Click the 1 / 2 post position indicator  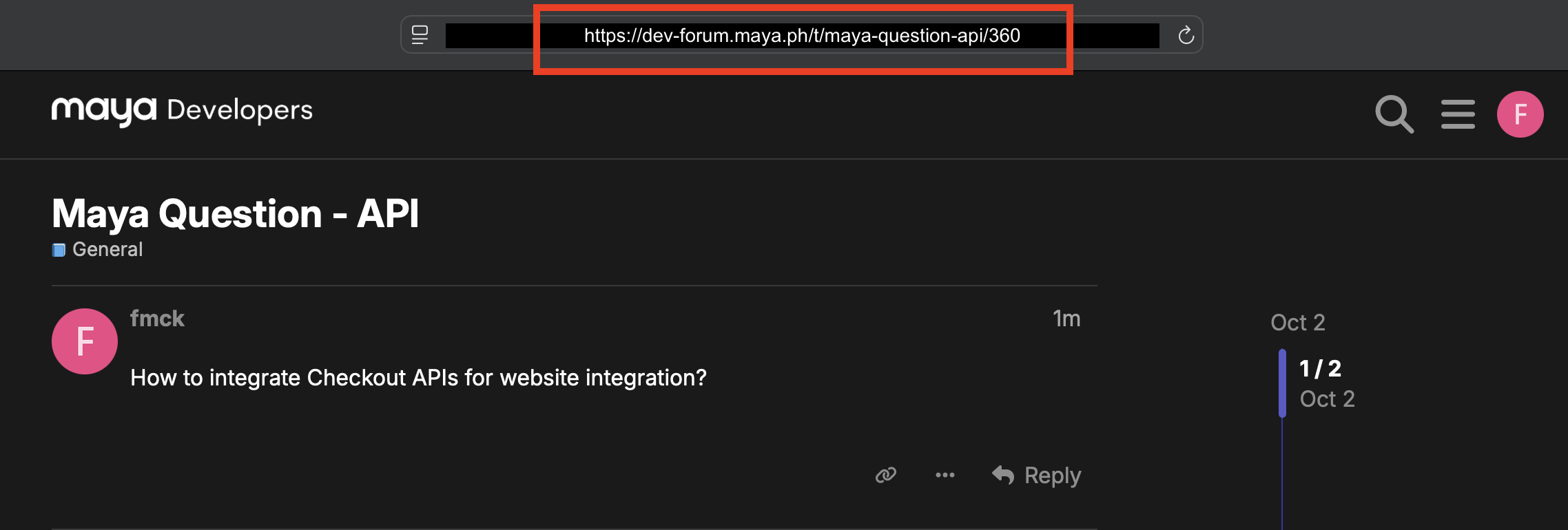[x=1320, y=369]
